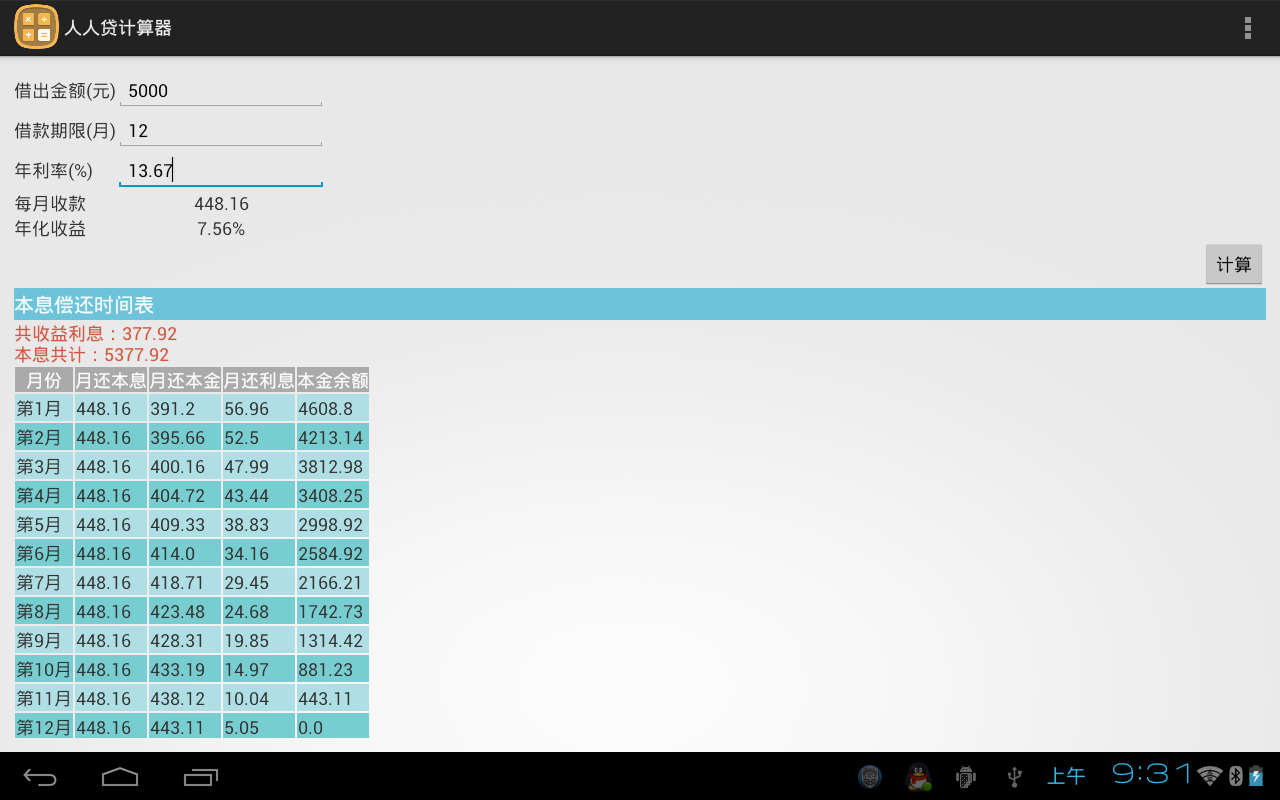
Task: Tap the Android home navigation icon
Action: (x=120, y=776)
